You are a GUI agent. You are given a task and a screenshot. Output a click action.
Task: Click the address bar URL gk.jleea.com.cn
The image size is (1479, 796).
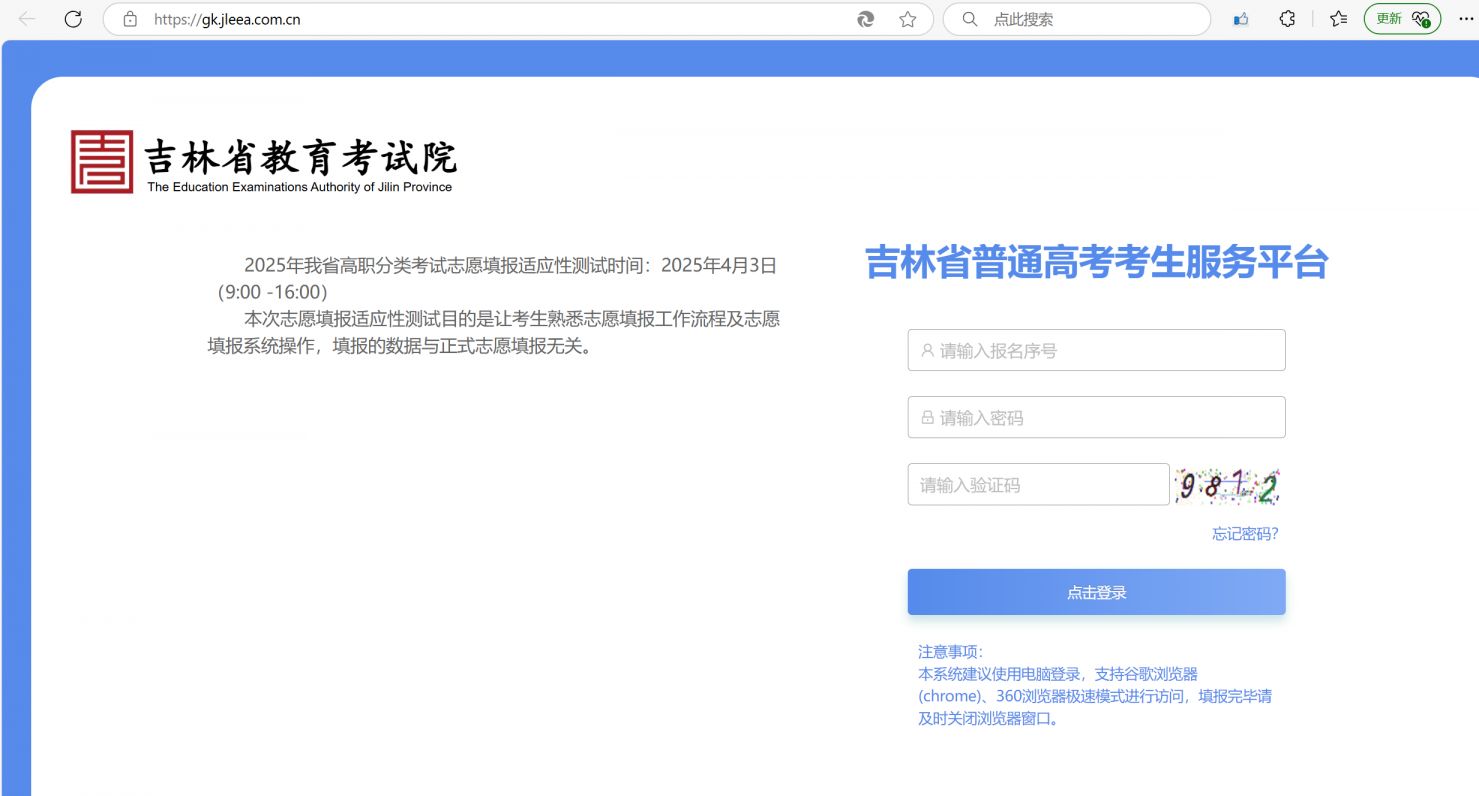click(227, 19)
